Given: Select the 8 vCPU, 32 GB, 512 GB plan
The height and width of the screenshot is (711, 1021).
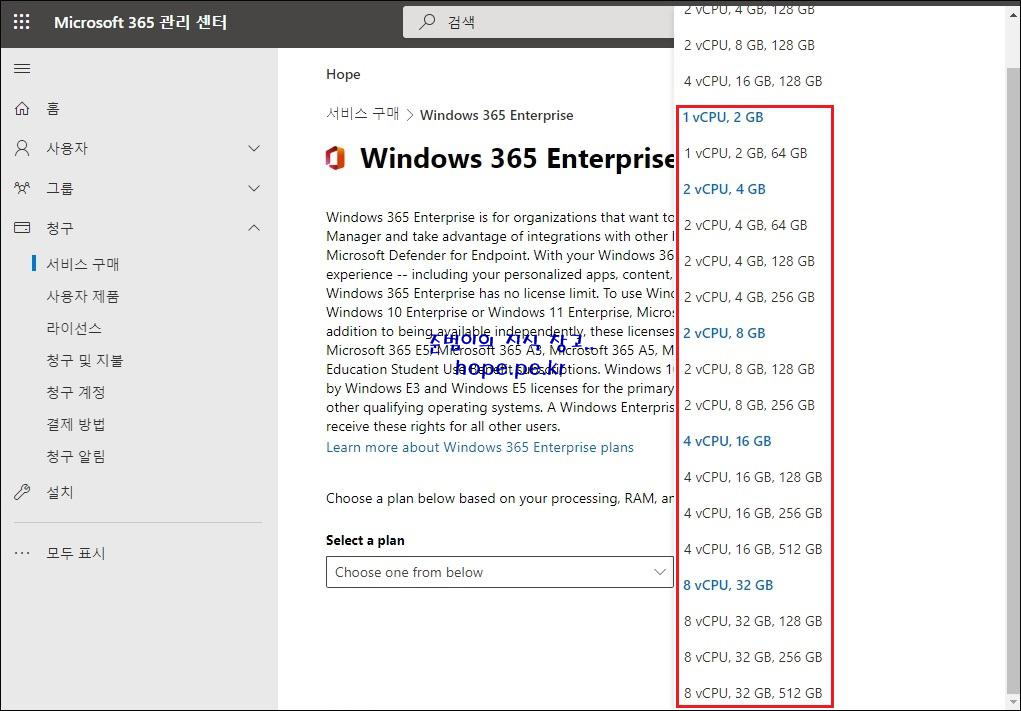Looking at the screenshot, I should pyautogui.click(x=753, y=693).
